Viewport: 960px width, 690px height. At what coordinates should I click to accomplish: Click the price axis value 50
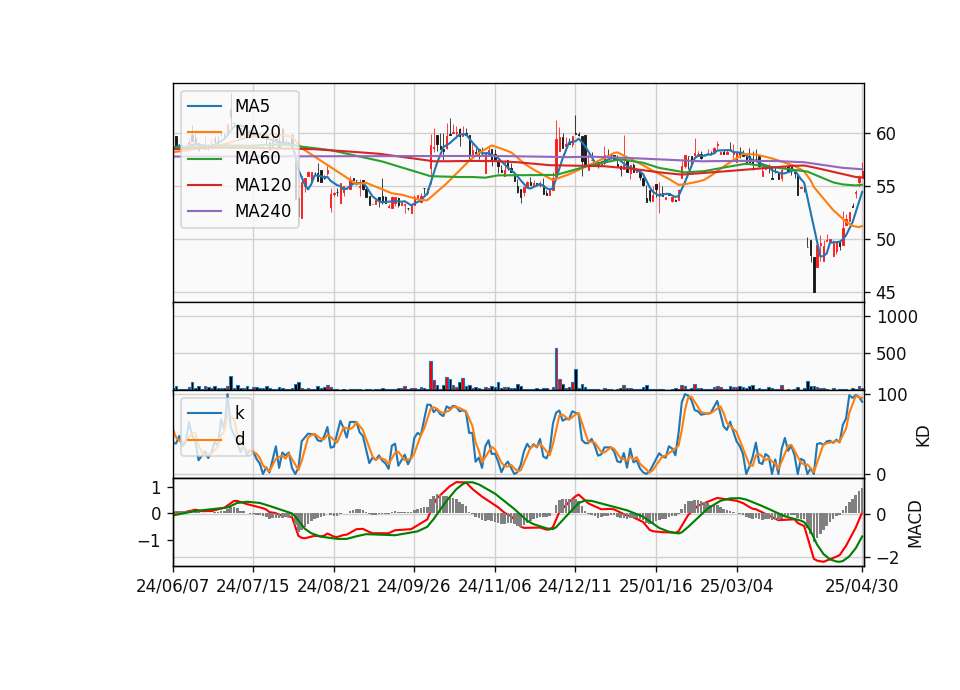click(x=885, y=240)
